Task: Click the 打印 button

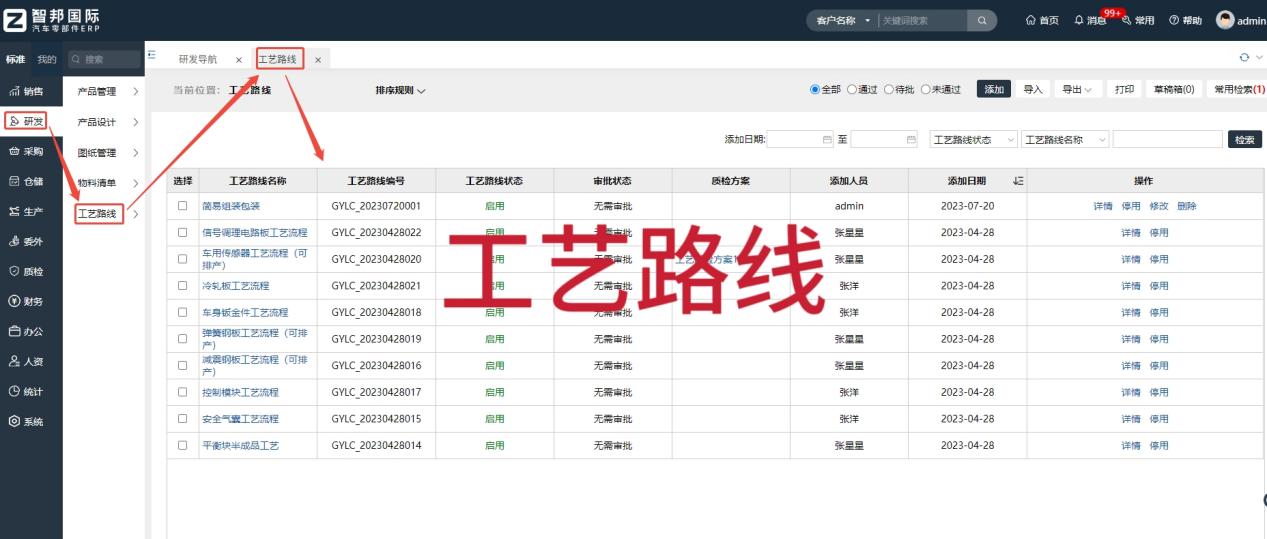Action: [x=1125, y=89]
